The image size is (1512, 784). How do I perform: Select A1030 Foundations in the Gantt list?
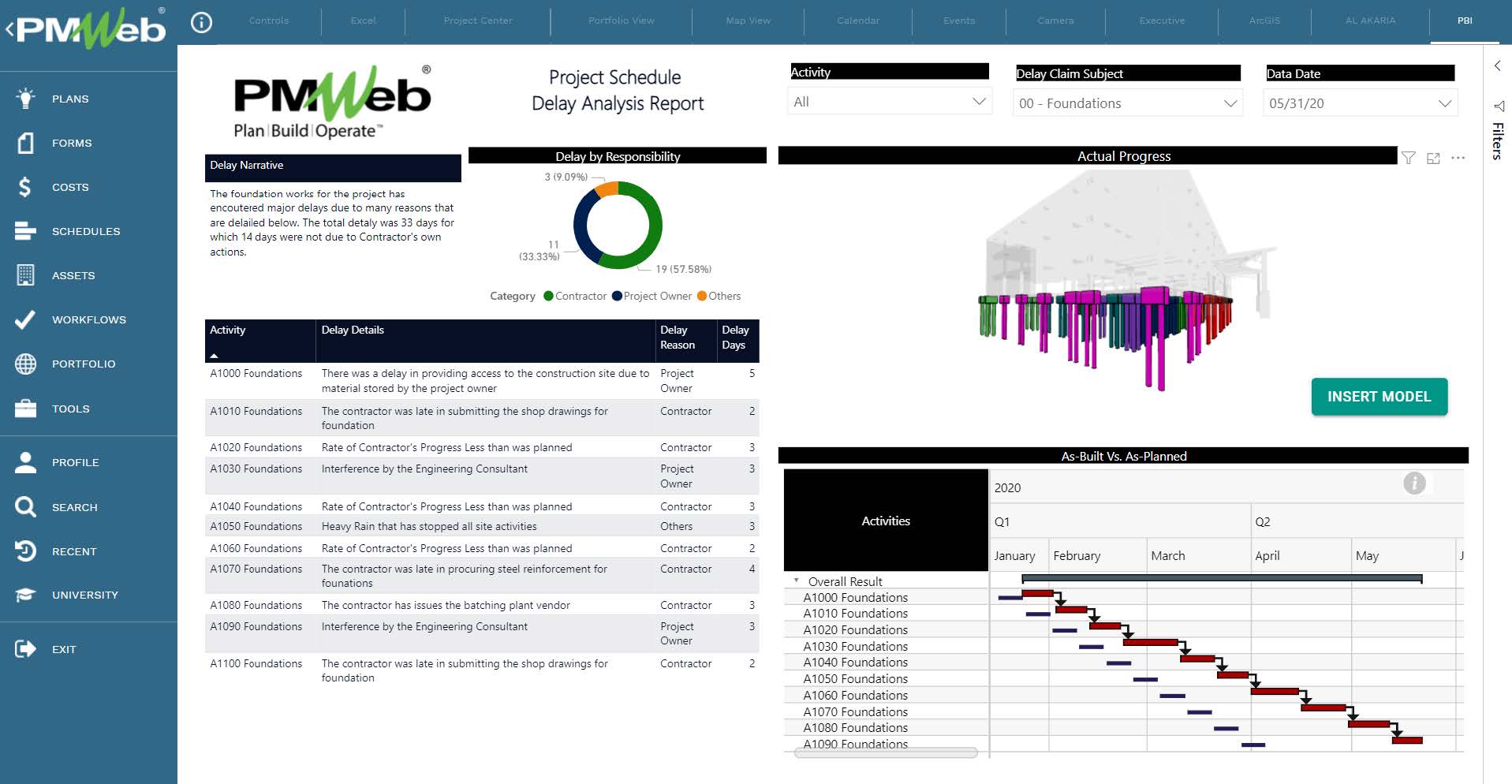tap(855, 646)
